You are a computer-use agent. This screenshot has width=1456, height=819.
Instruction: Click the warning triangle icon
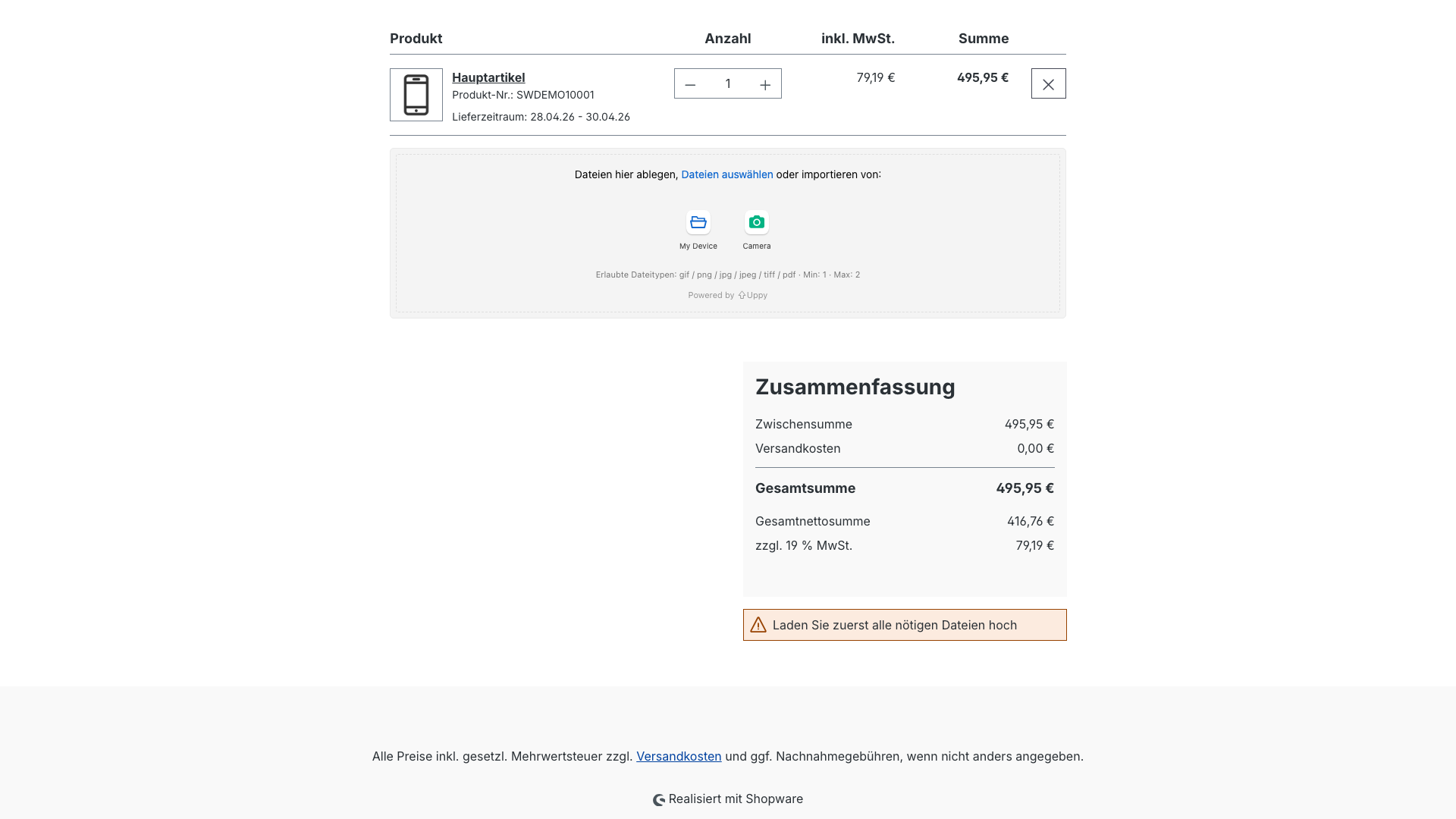coord(758,625)
